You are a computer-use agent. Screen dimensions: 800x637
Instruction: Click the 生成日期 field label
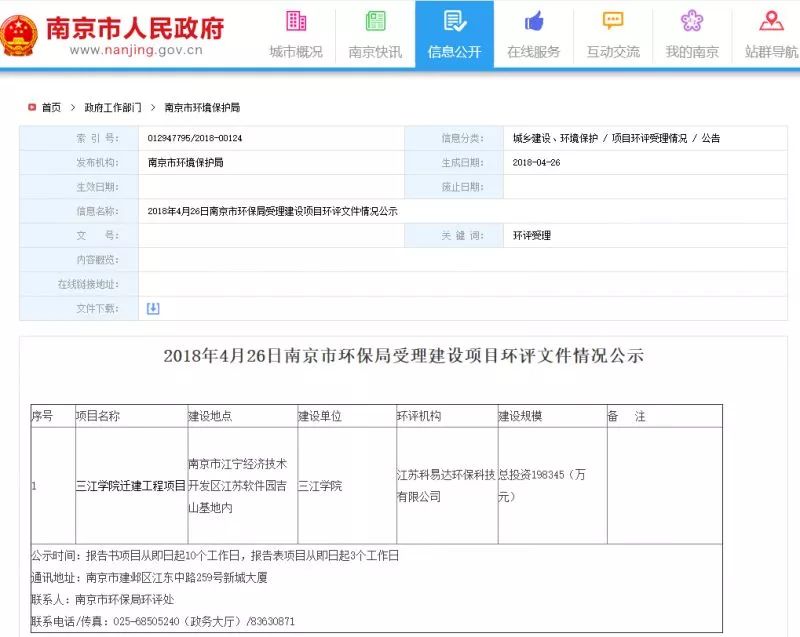[463, 163]
